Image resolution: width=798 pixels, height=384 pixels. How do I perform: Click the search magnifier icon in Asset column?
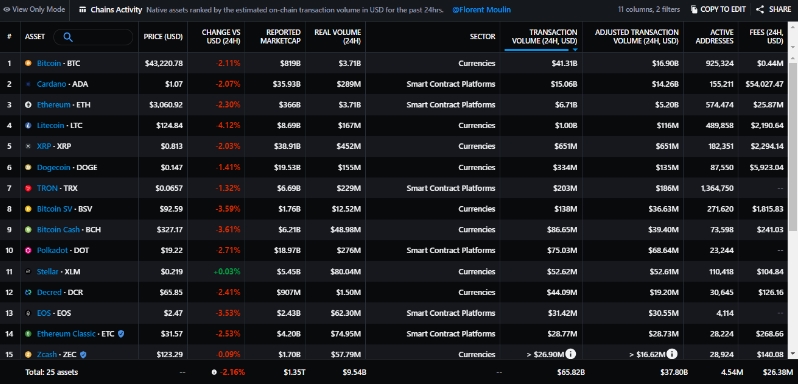coord(68,37)
